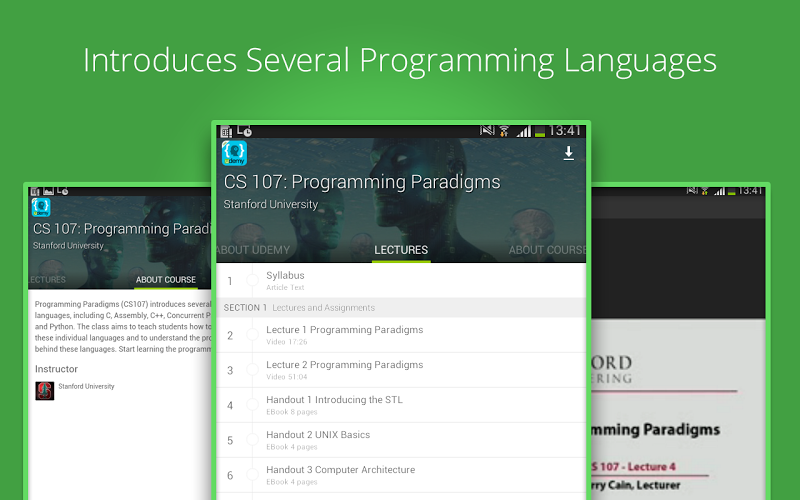Mark Lecture 2 progress circle
The image size is (800, 500).
pos(253,370)
